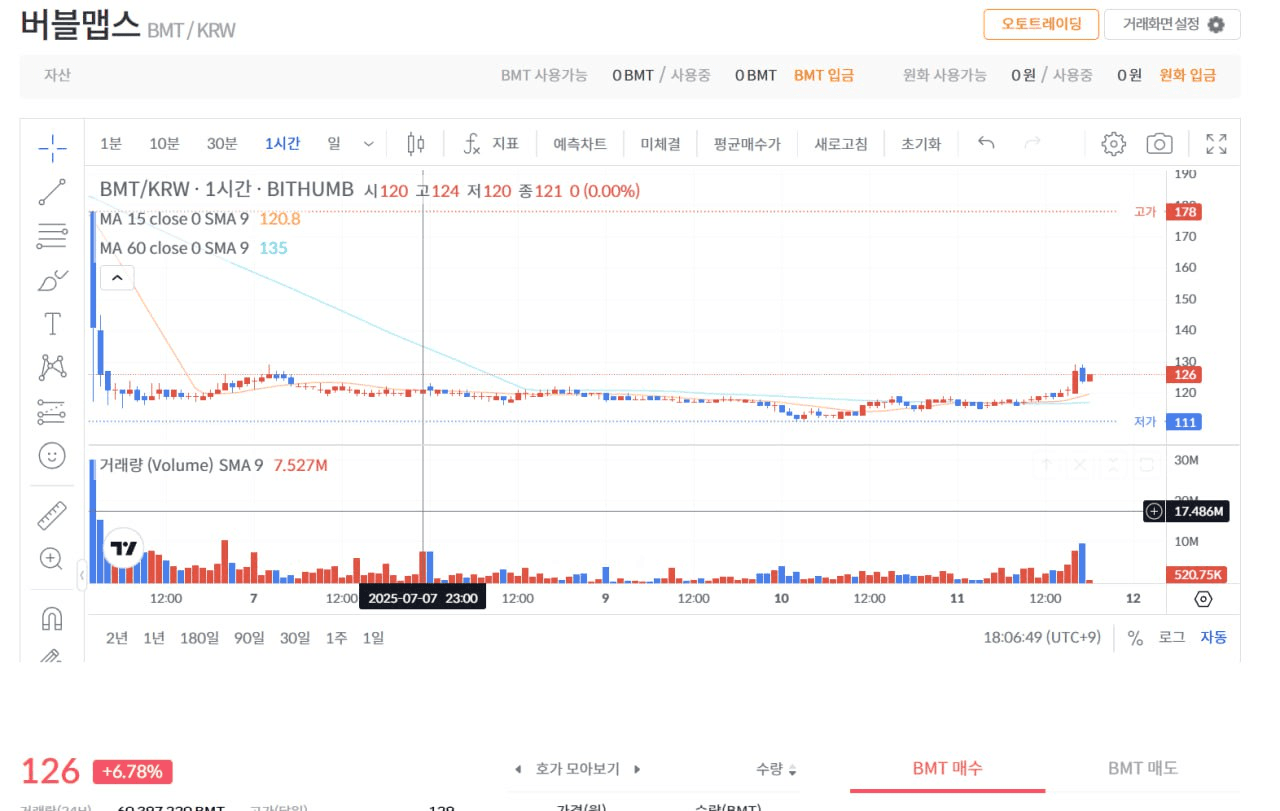Select the text annotation tool
The image size is (1280, 811).
click(52, 324)
